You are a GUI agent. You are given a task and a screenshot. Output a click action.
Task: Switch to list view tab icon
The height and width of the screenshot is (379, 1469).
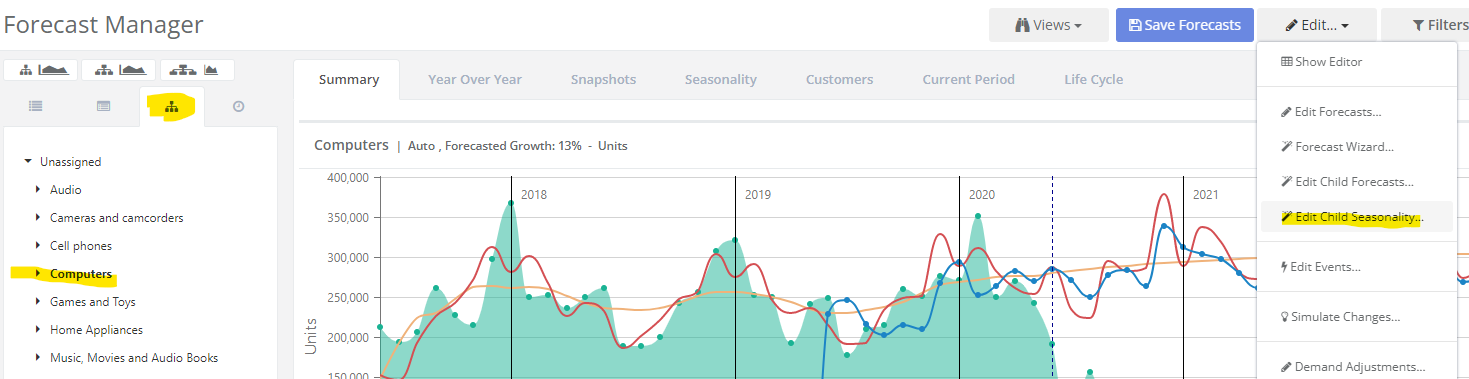click(x=36, y=106)
